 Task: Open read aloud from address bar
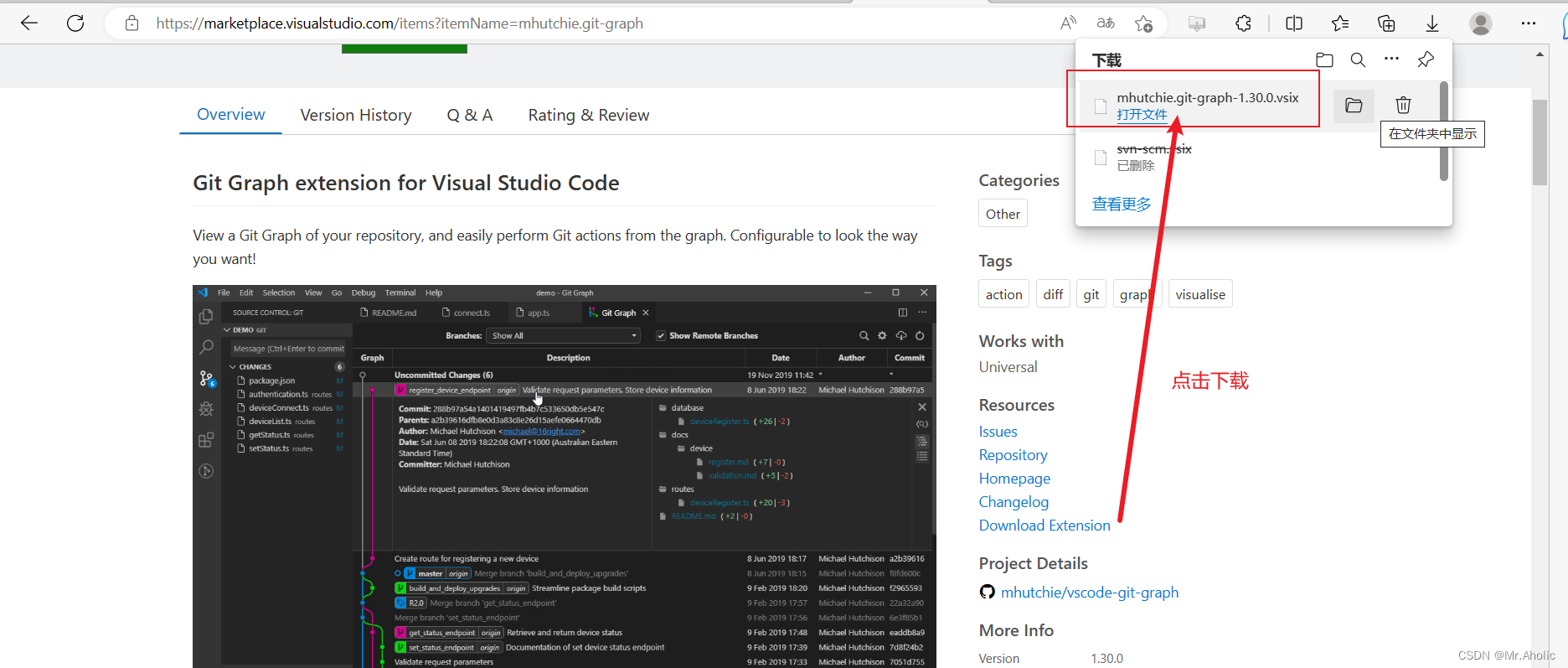tap(1068, 23)
